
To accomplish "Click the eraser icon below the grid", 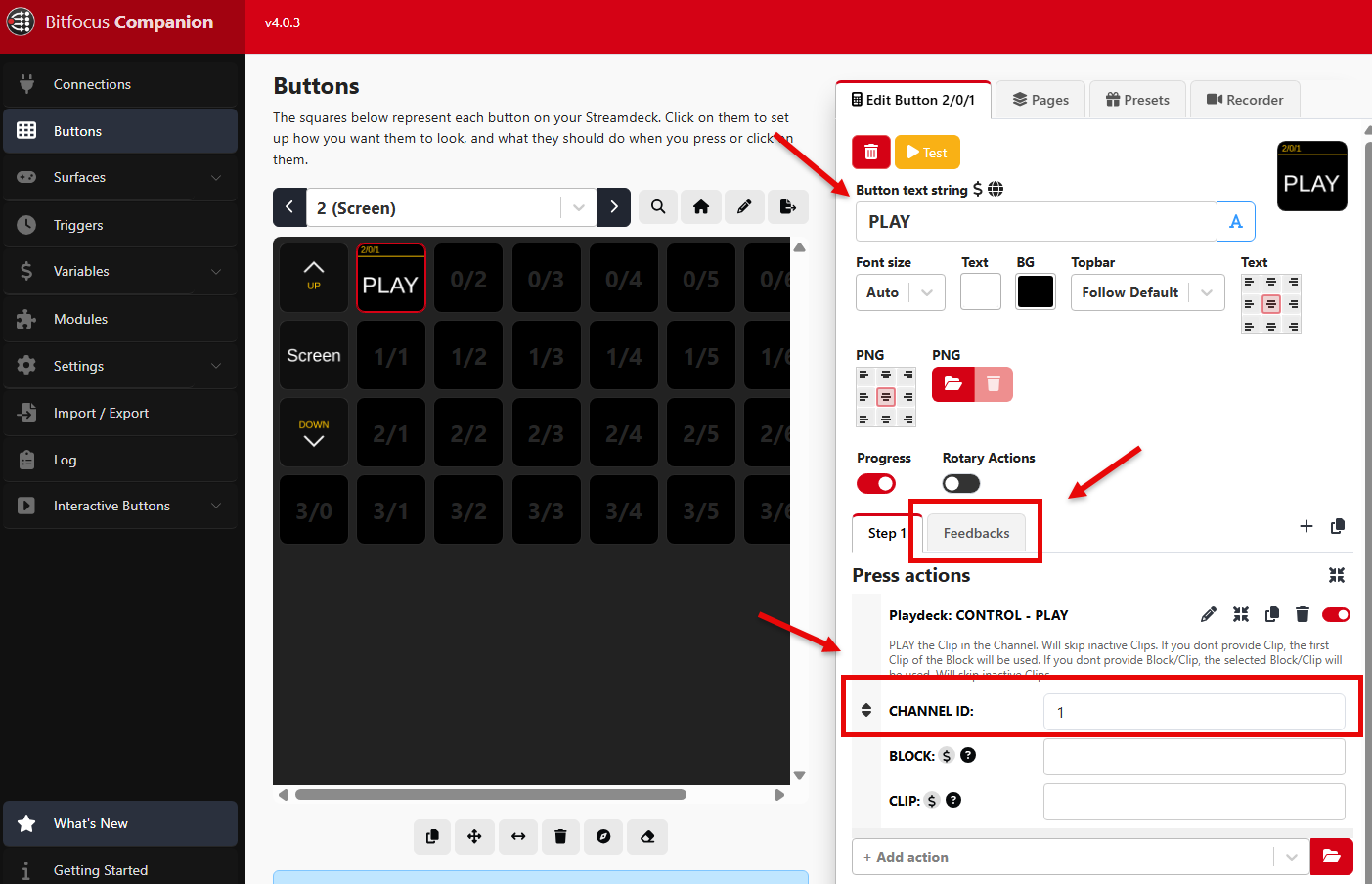I will 647,836.
